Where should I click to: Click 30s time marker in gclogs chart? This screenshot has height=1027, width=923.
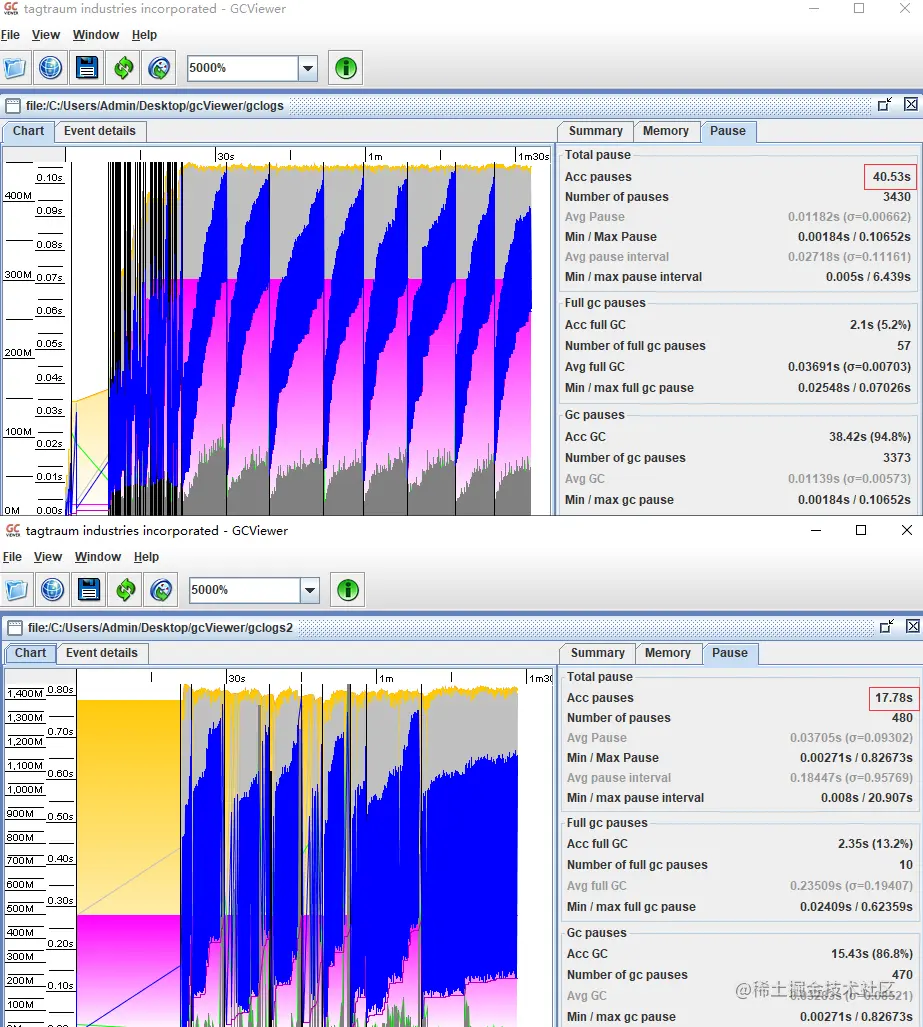[226, 157]
